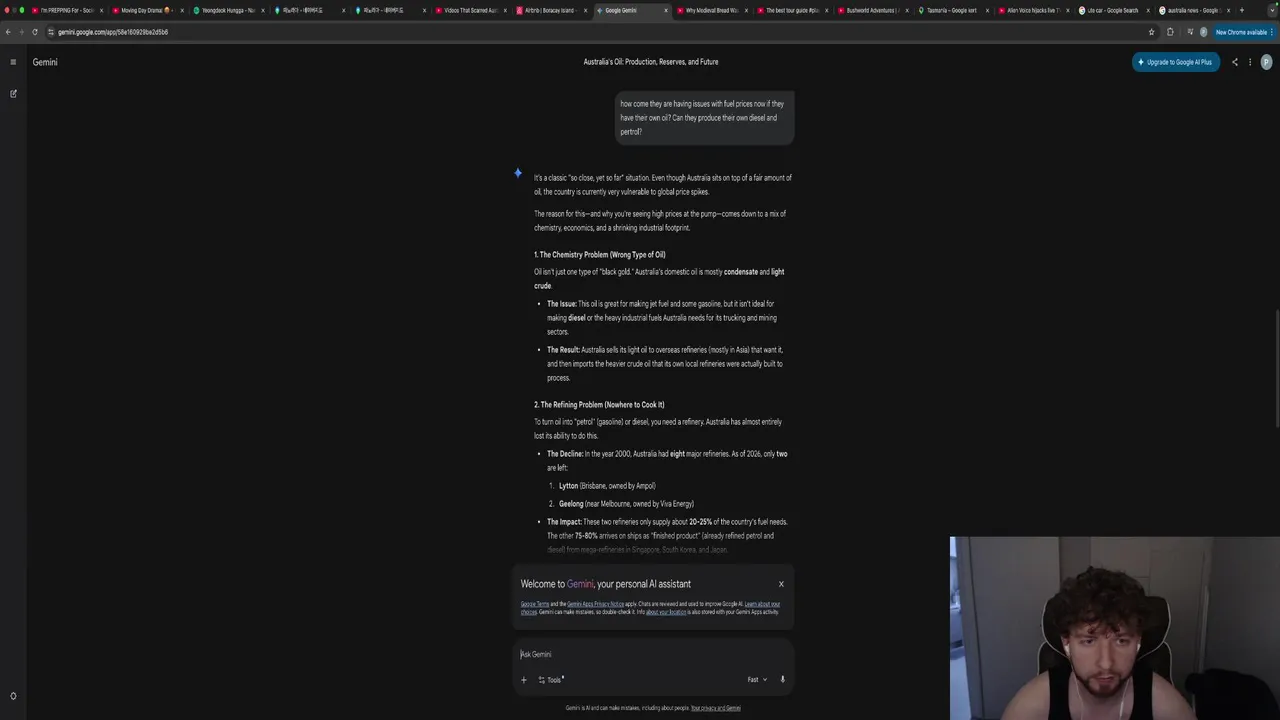Click heading 1. The Chemistry Problem
The width and height of the screenshot is (1280, 720).
(x=599, y=255)
